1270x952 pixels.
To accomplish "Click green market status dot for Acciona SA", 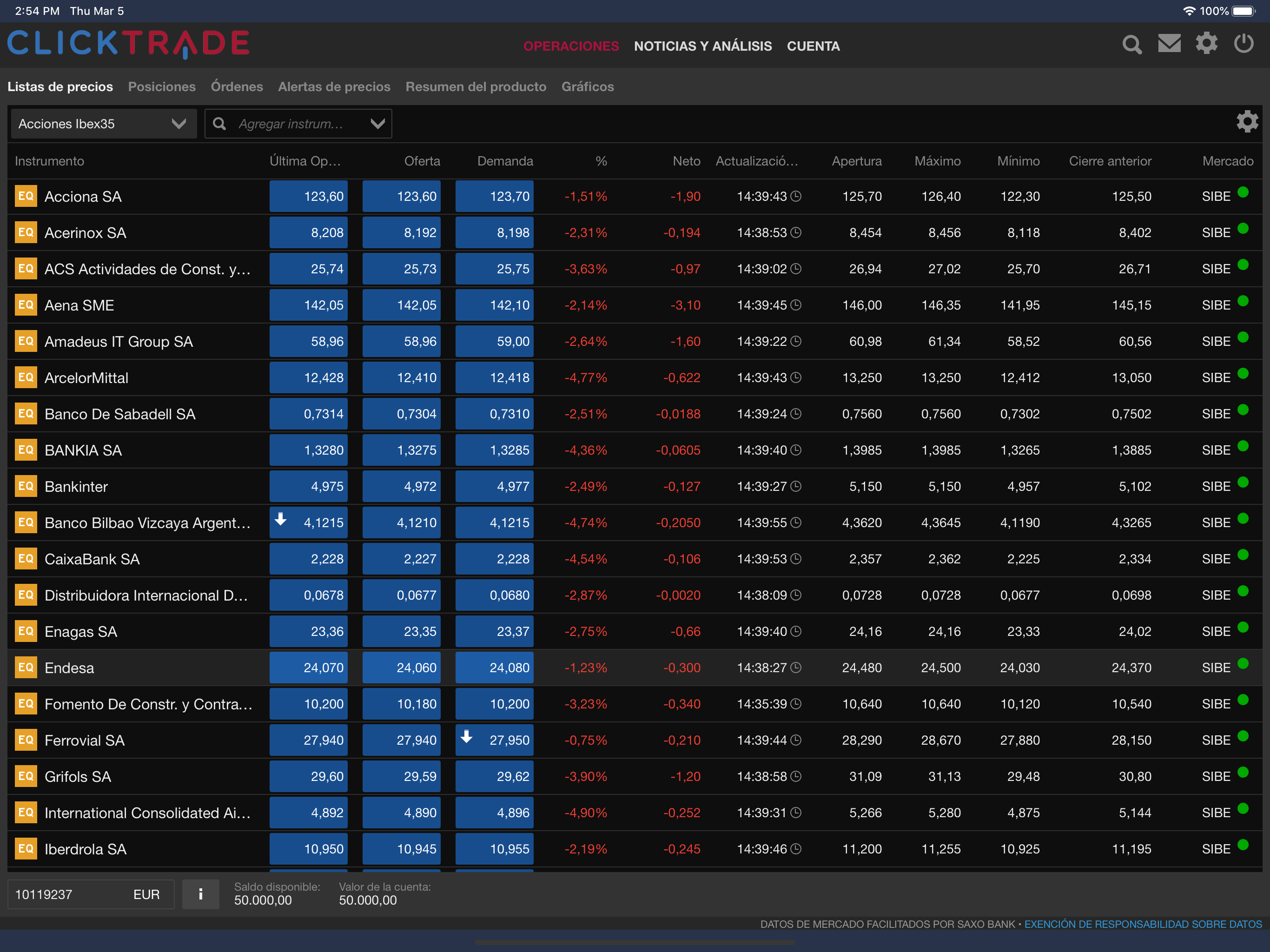I will pos(1243,192).
